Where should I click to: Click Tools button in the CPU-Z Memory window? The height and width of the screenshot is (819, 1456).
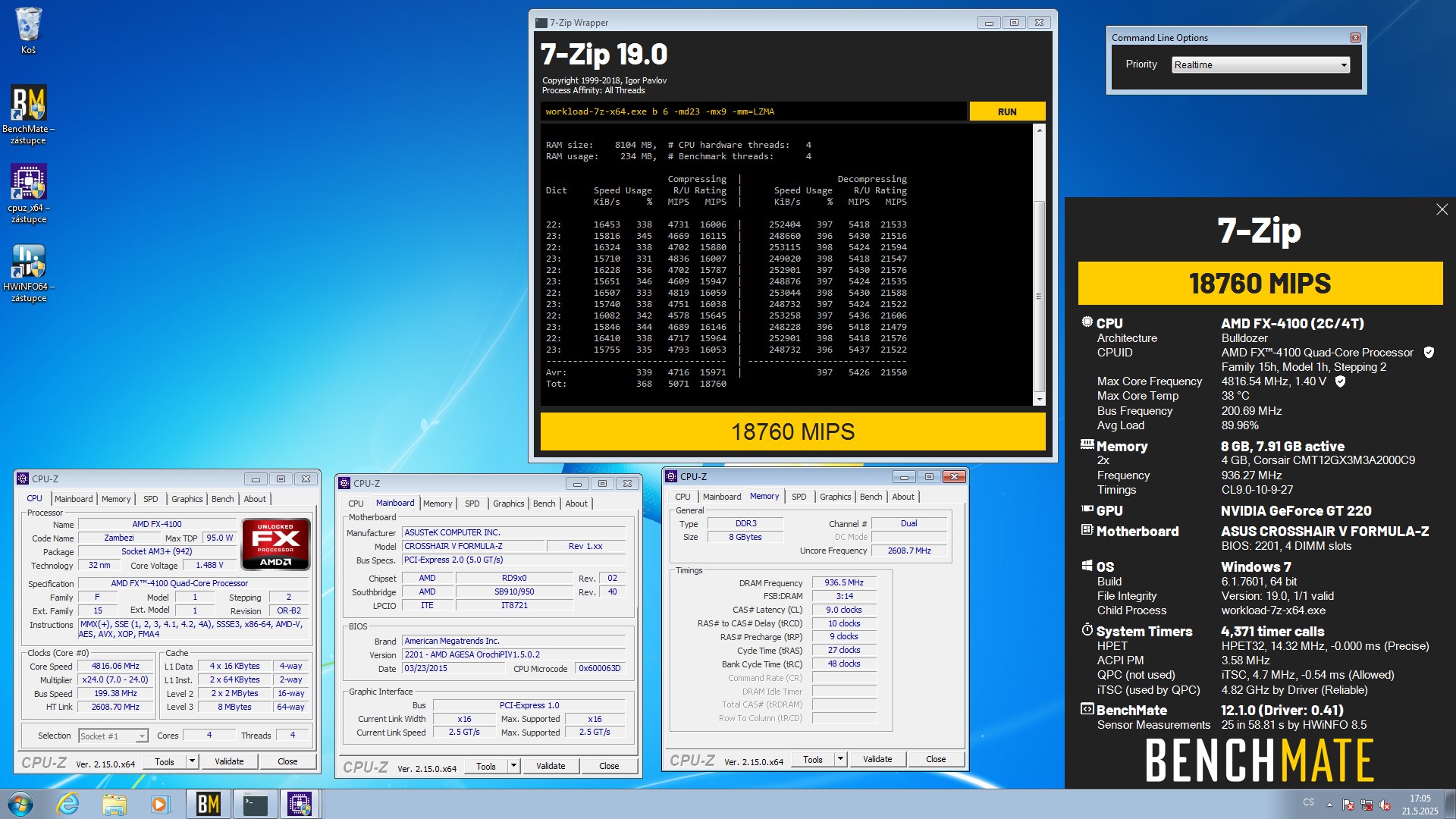tap(813, 759)
